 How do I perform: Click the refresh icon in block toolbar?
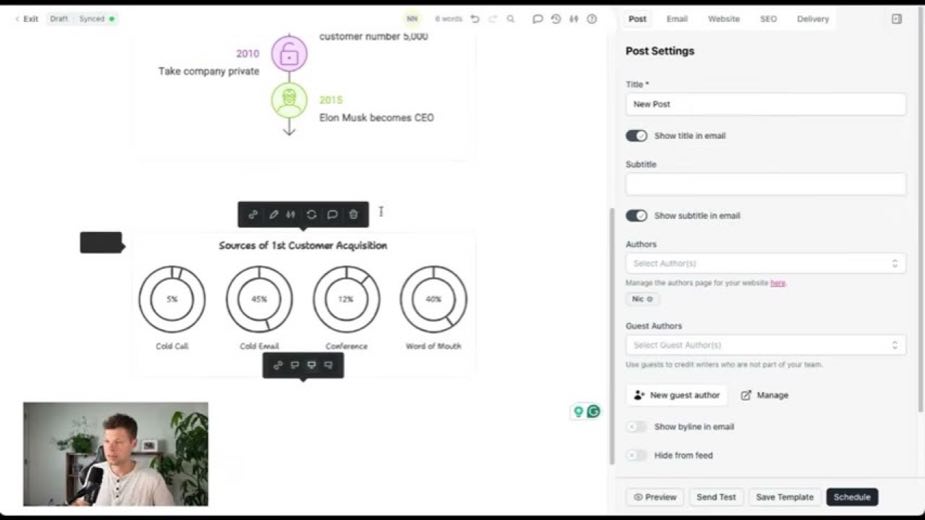pyautogui.click(x=311, y=215)
